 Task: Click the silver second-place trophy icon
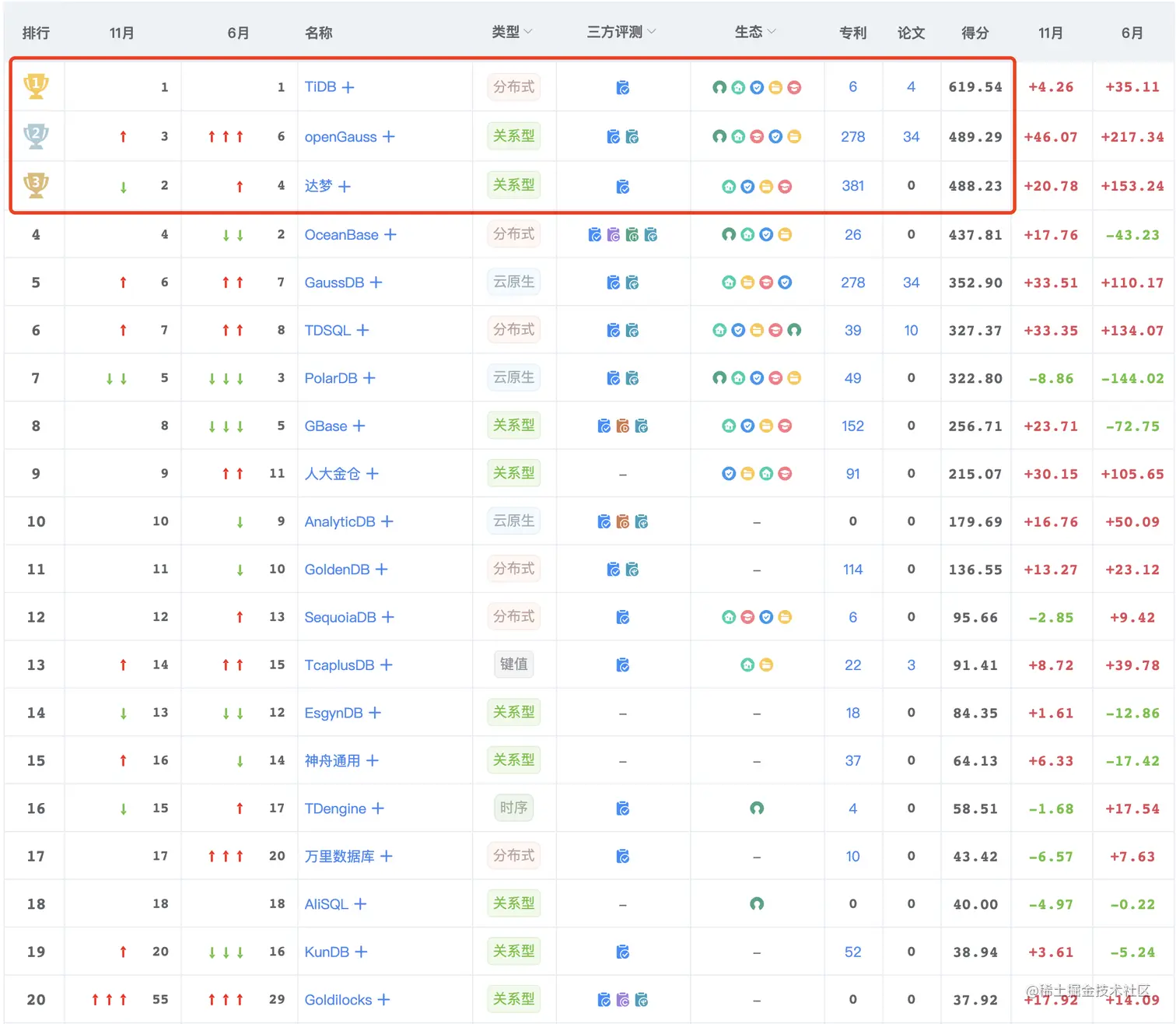pos(36,136)
